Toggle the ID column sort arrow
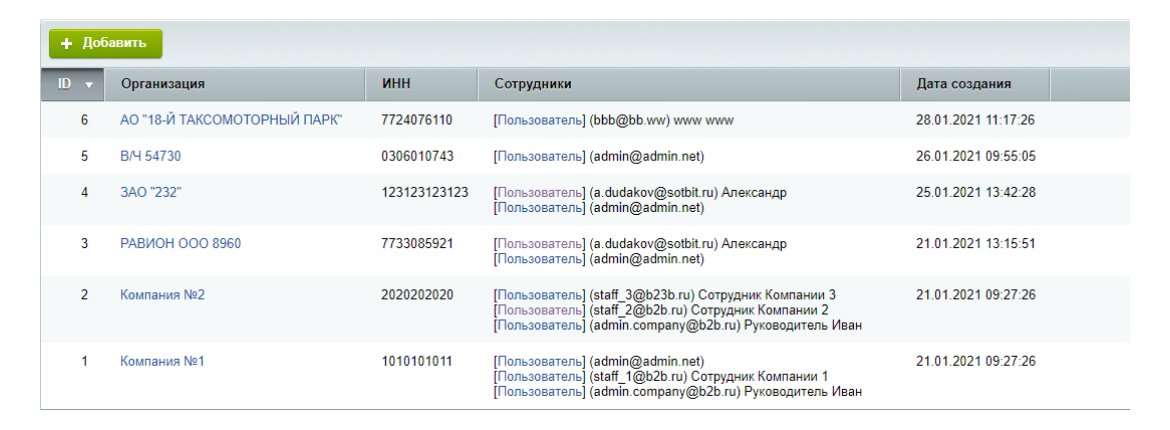This screenshot has width=1170, height=430. [89, 85]
